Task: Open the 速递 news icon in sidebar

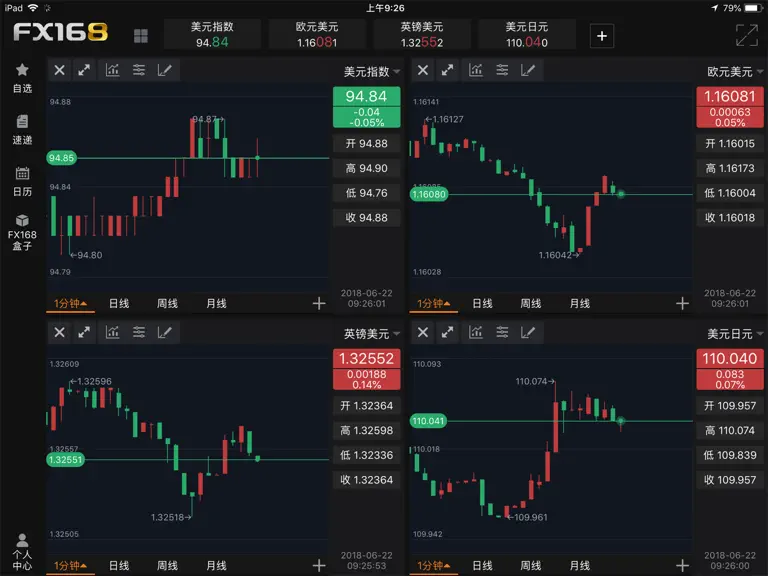Action: 22,129
